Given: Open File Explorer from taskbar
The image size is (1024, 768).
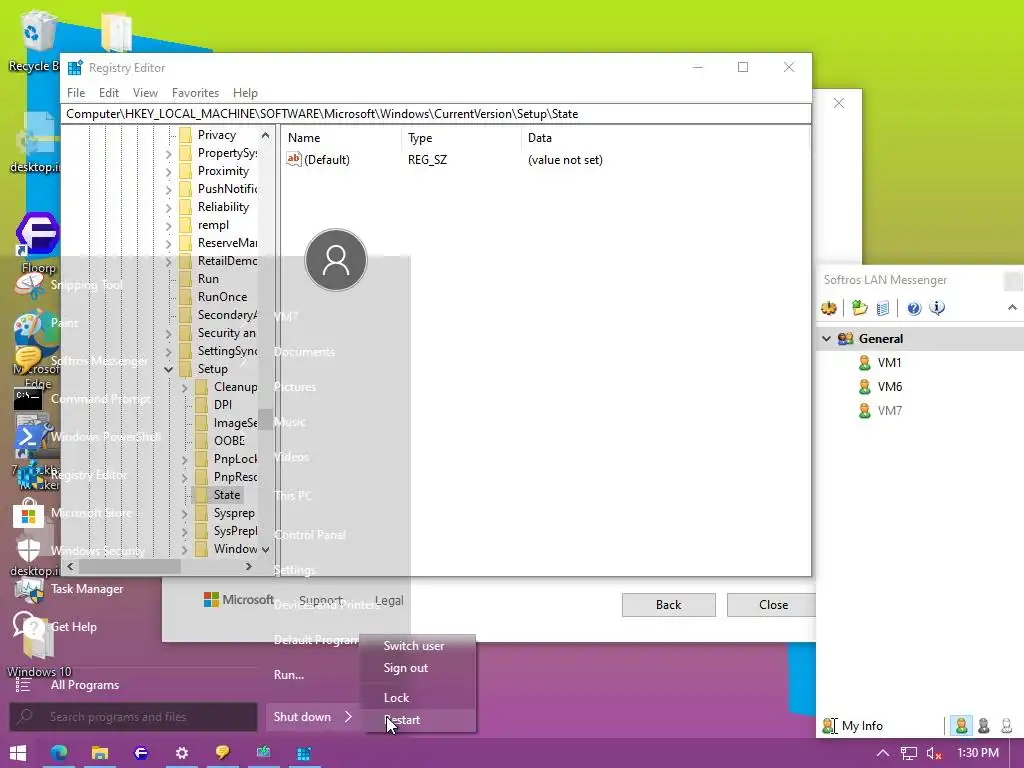Looking at the screenshot, I should pyautogui.click(x=100, y=753).
